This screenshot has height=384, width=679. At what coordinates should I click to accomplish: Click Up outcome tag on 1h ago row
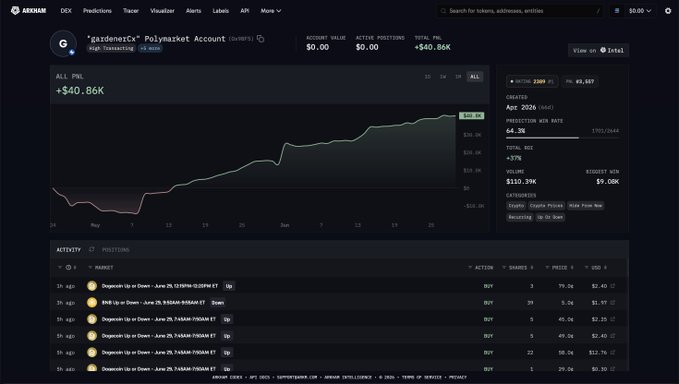tap(229, 286)
